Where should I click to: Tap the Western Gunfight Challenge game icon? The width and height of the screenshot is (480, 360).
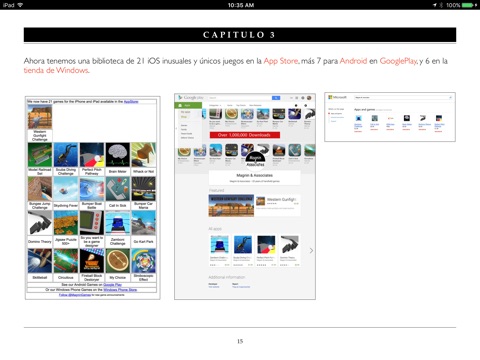[40, 117]
